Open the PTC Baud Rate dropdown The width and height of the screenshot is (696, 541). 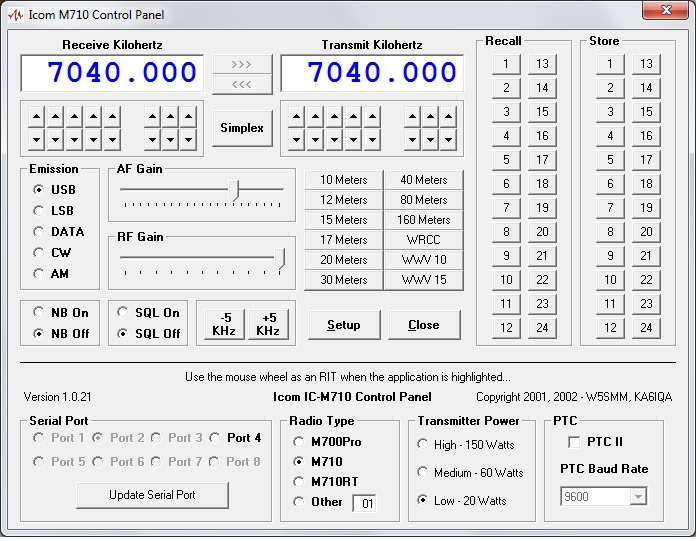[x=638, y=497]
